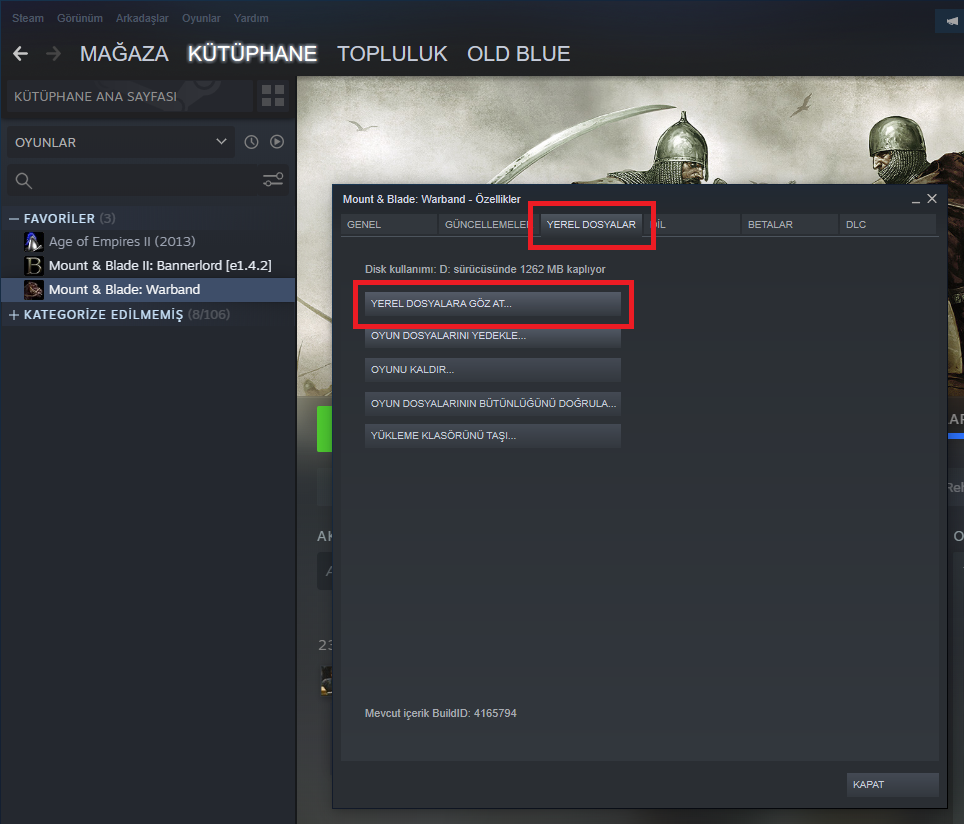
Task: Click the disk usage text line
Action: [x=485, y=269]
